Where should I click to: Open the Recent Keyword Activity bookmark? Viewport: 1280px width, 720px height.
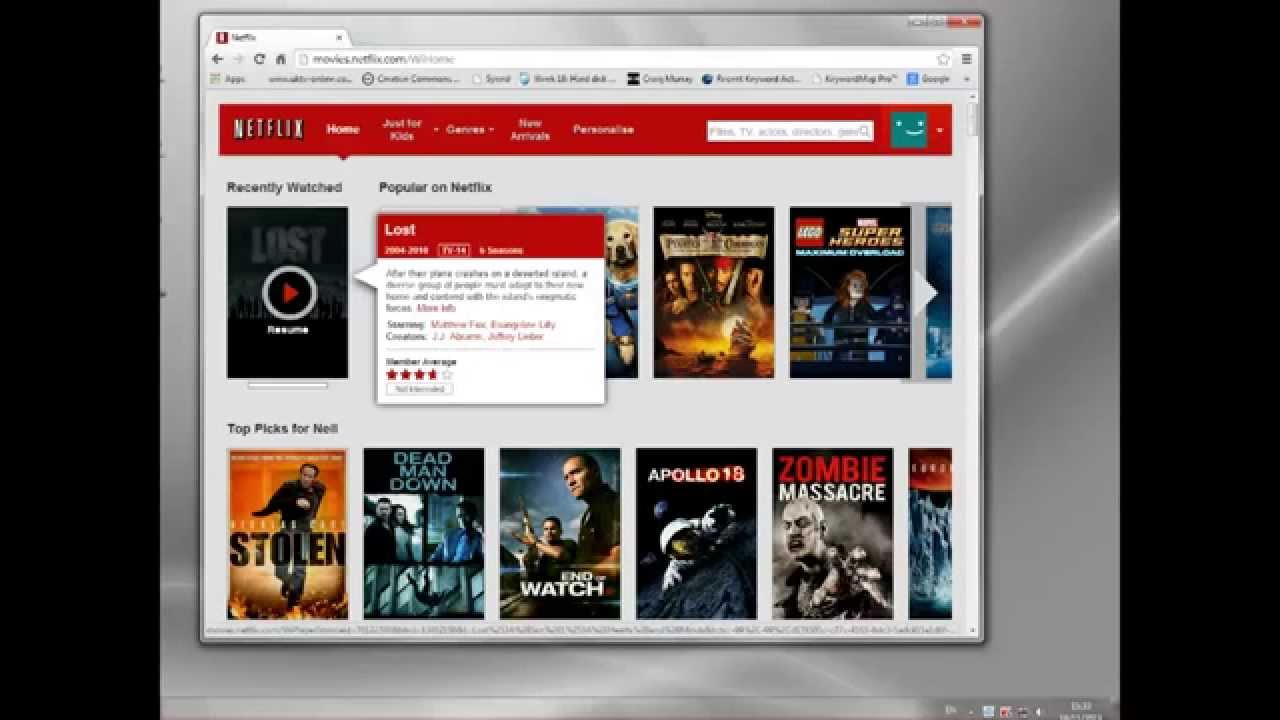[x=751, y=78]
